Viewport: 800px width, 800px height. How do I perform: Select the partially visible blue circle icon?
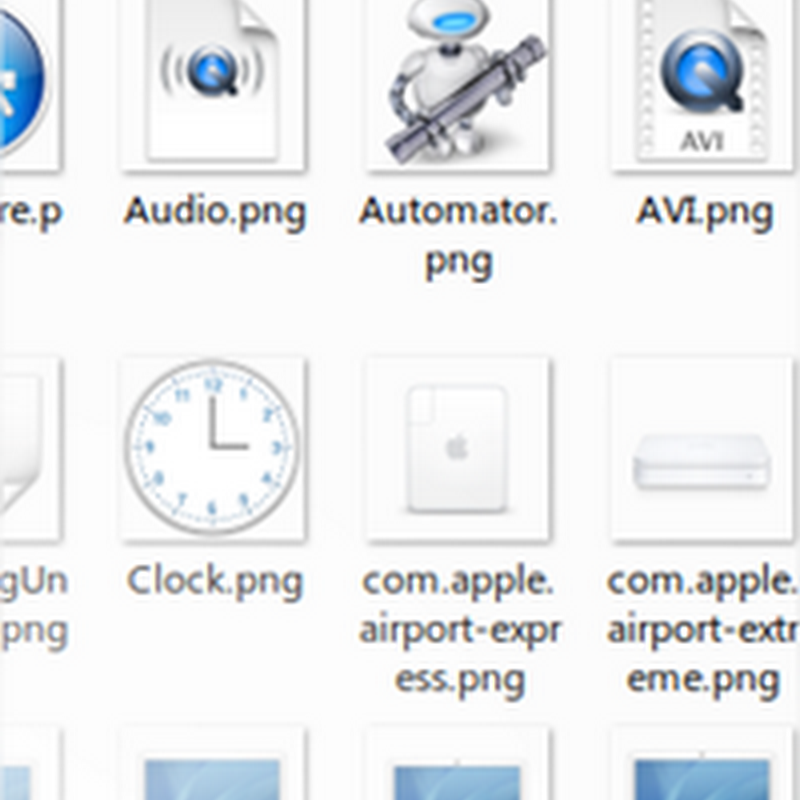pos(23,82)
